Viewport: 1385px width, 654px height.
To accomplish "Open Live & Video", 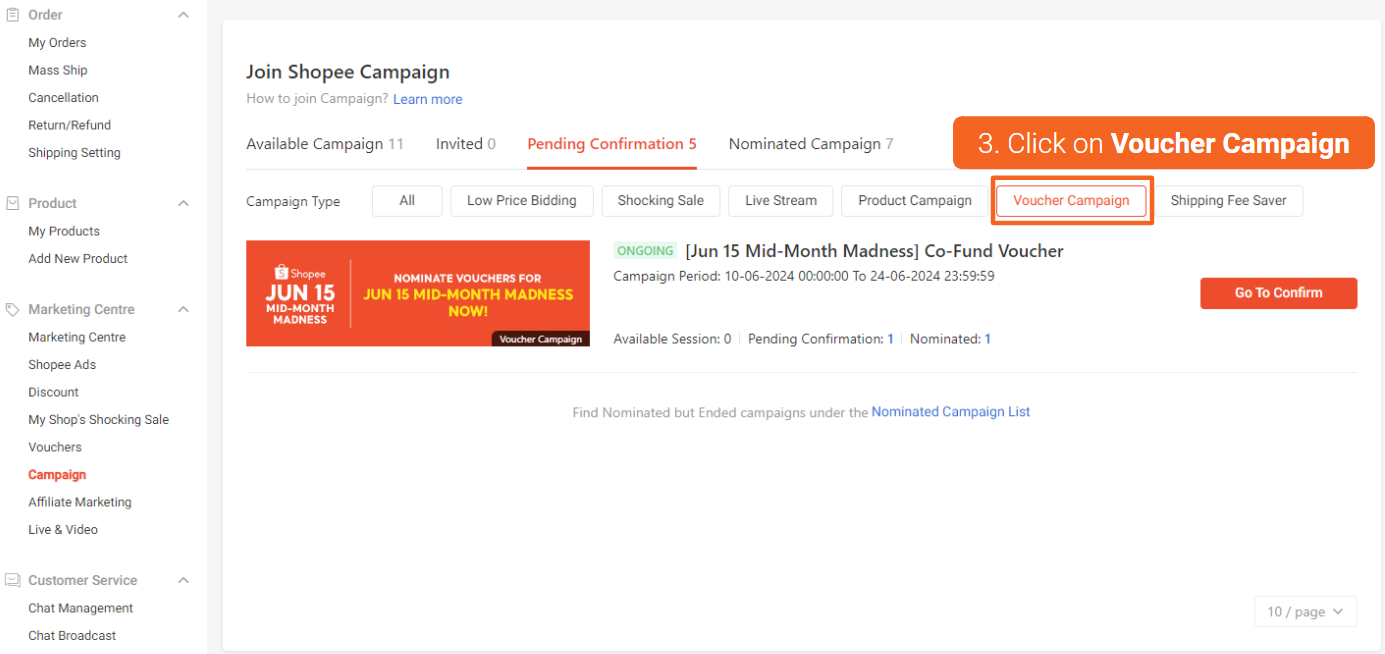I will 63,530.
